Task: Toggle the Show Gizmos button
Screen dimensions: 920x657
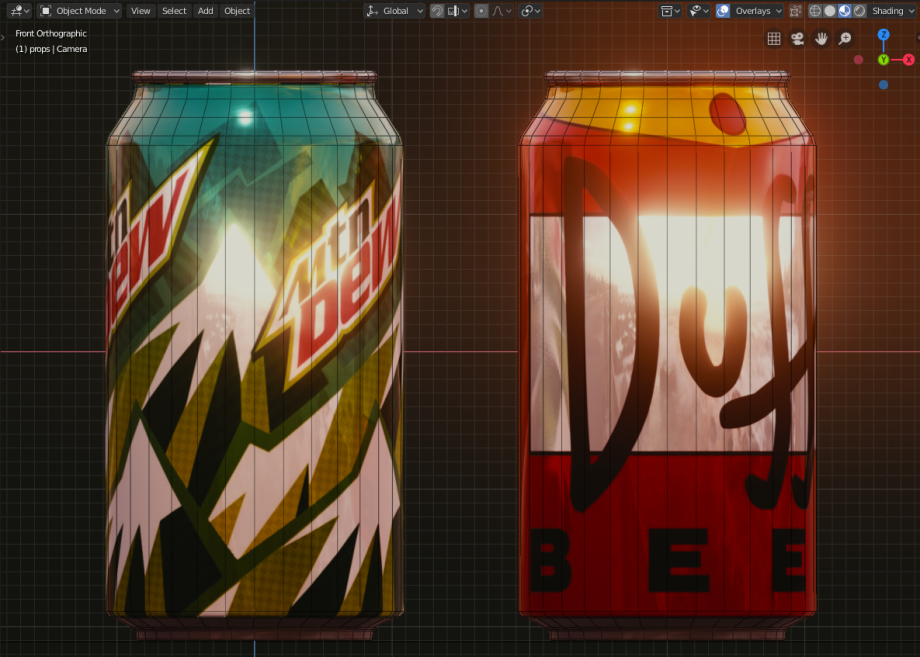Action: [697, 11]
